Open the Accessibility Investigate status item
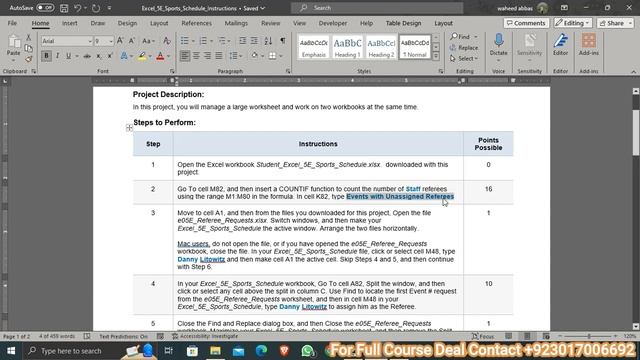The image size is (640, 360). click(x=204, y=336)
